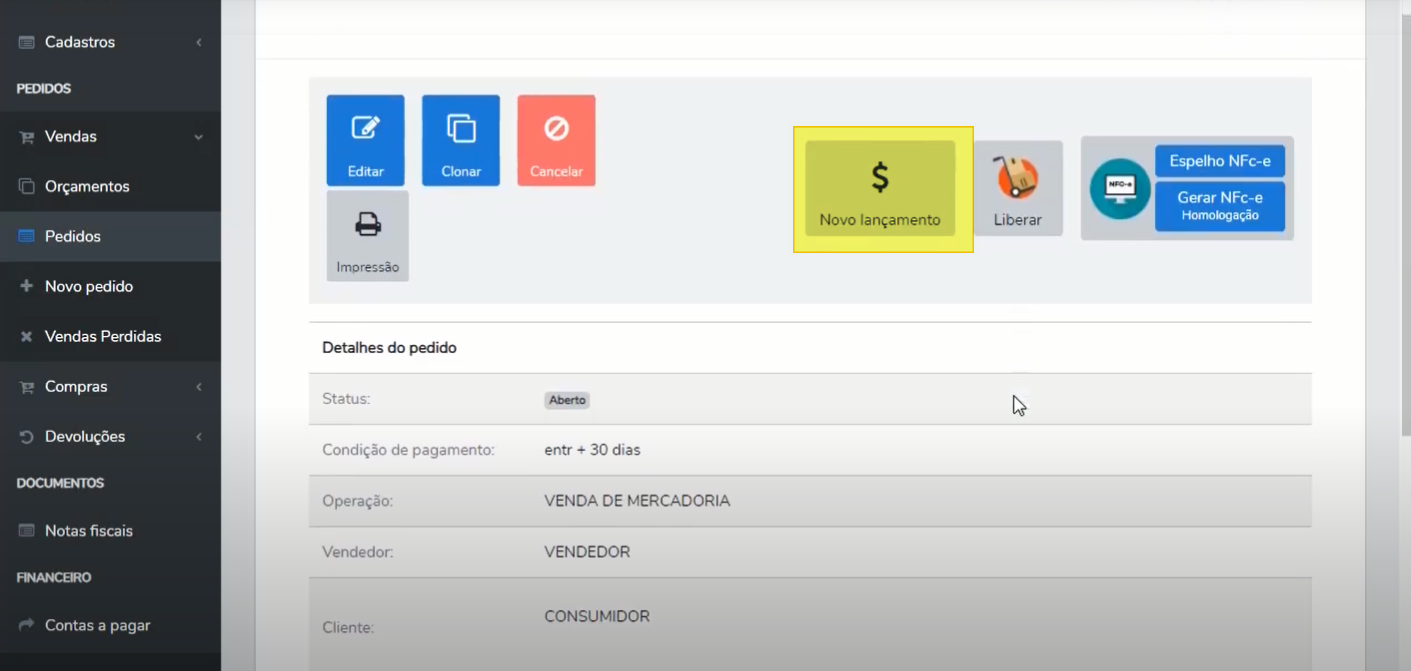Expand the Cadastros chevron
This screenshot has width=1411, height=671.
(x=198, y=42)
